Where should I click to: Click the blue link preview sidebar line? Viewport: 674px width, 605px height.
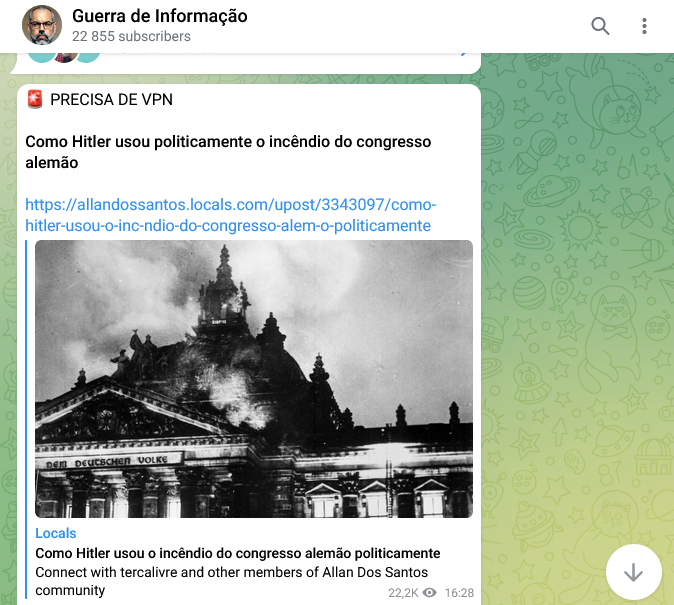click(26, 419)
